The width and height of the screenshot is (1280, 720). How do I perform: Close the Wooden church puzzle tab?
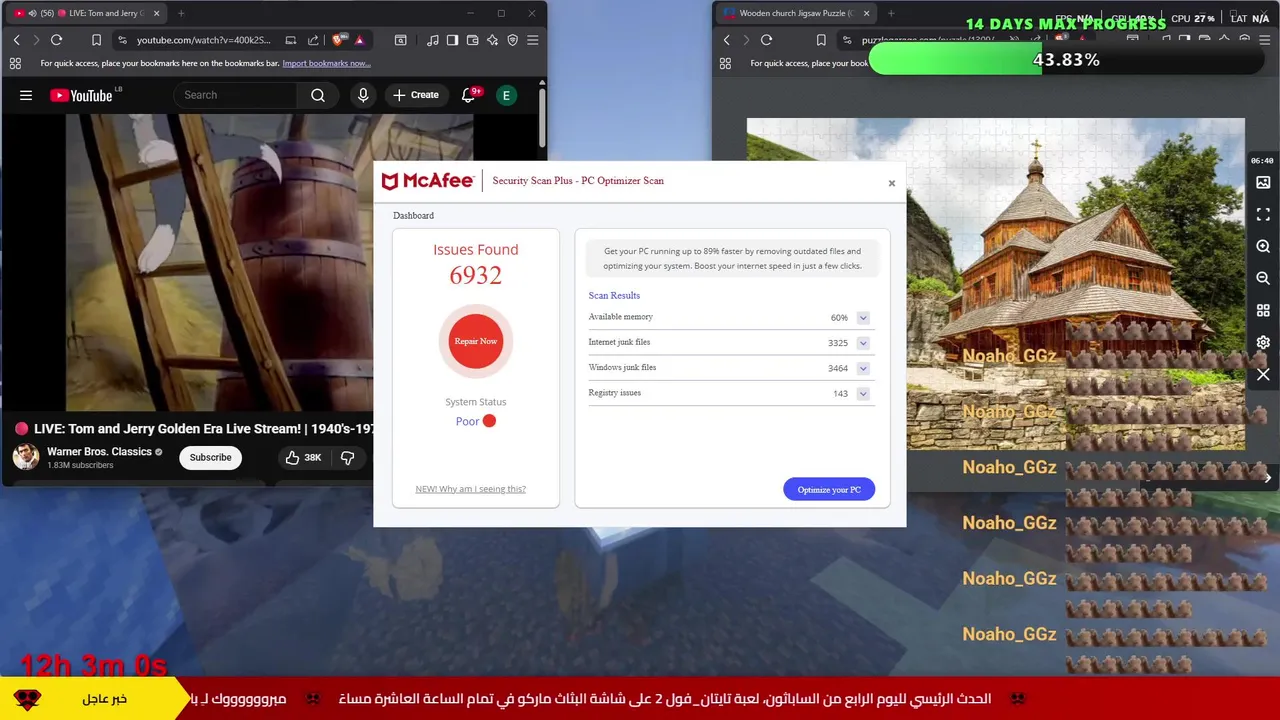coord(866,13)
